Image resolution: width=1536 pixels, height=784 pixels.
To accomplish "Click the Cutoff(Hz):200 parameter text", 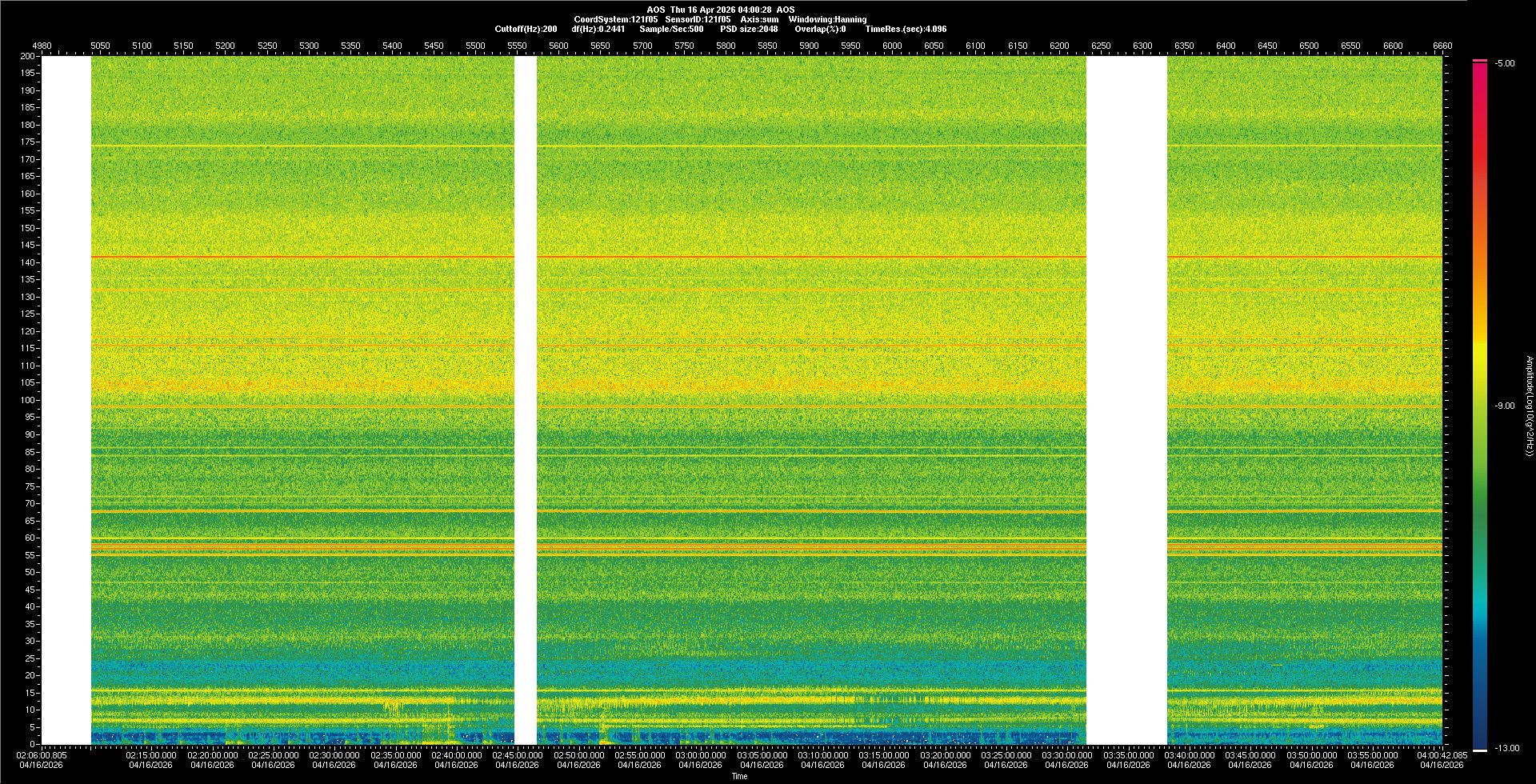I will tap(526, 29).
